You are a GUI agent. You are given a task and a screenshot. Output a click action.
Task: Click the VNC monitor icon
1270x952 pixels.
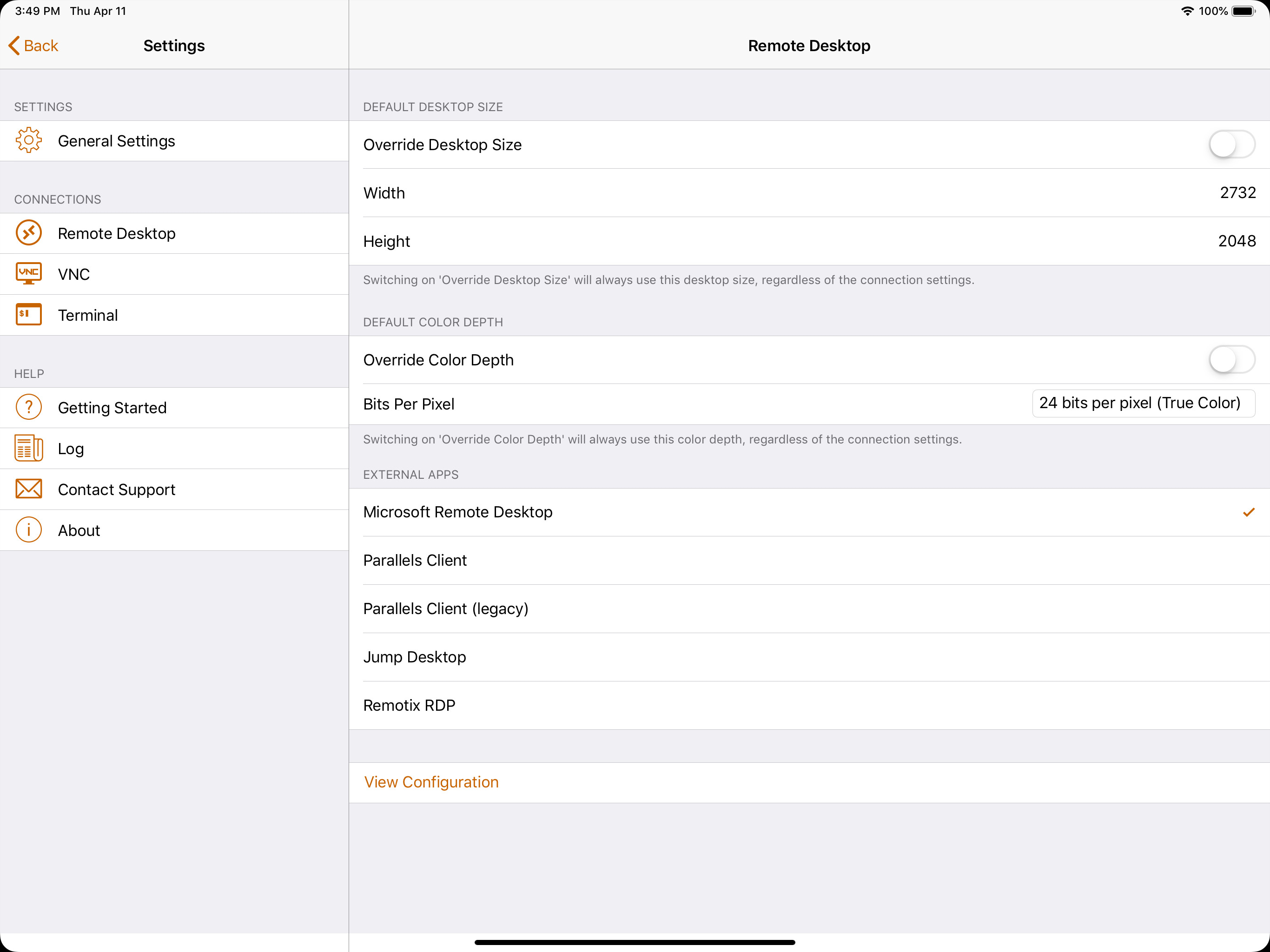pyautogui.click(x=29, y=274)
